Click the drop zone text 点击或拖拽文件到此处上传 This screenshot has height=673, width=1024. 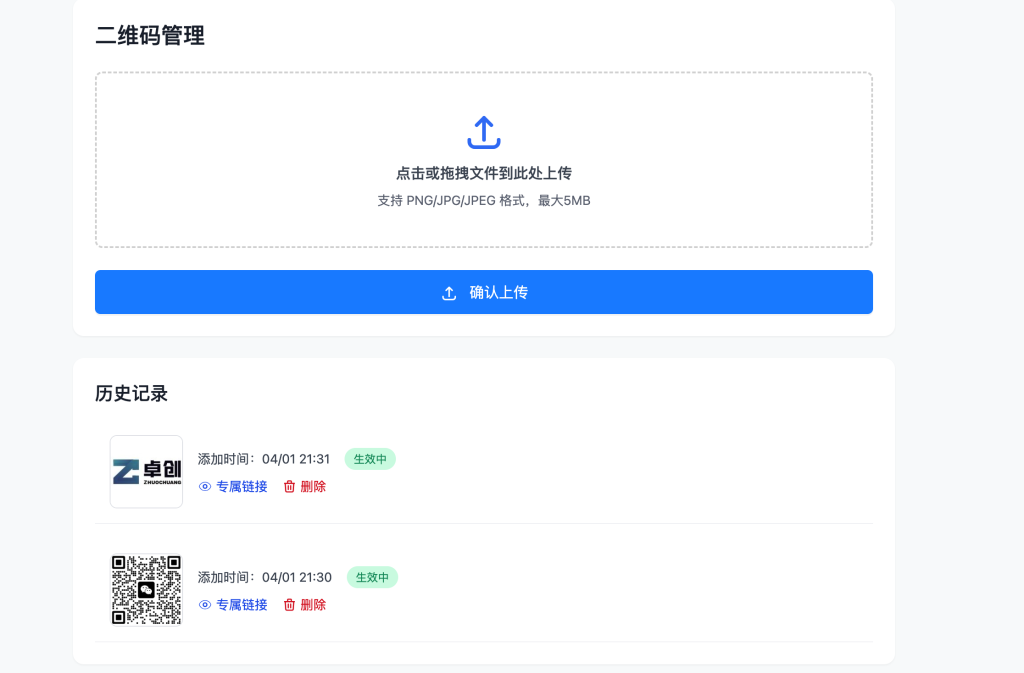[x=484, y=173]
